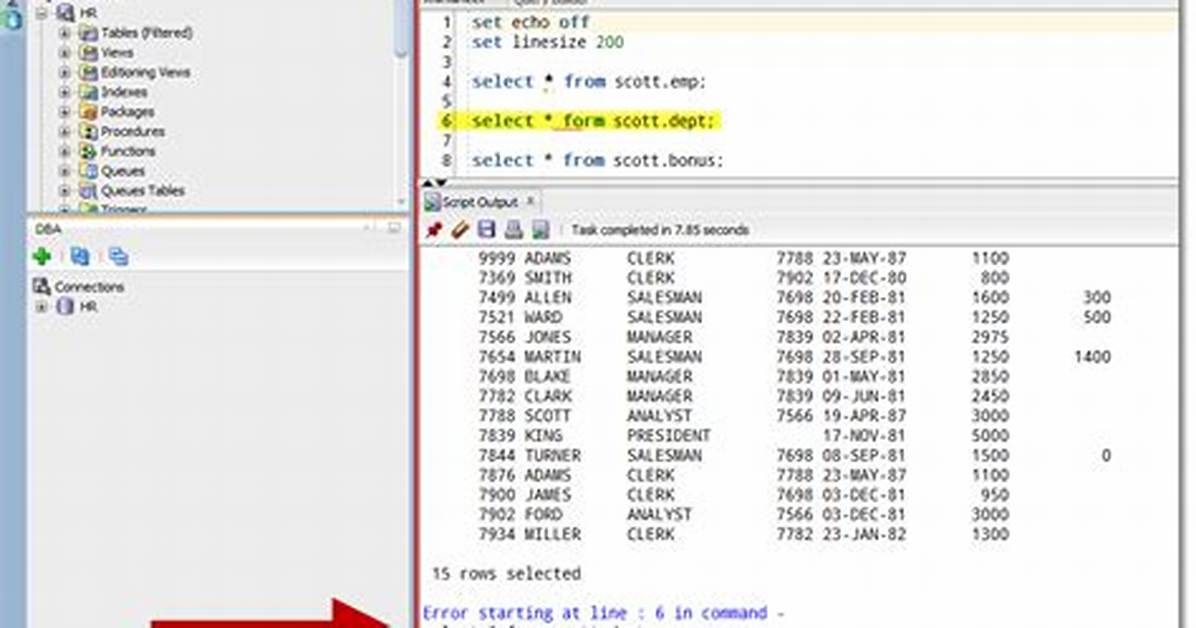Click the HR database icon under DBA Connections

point(66,307)
